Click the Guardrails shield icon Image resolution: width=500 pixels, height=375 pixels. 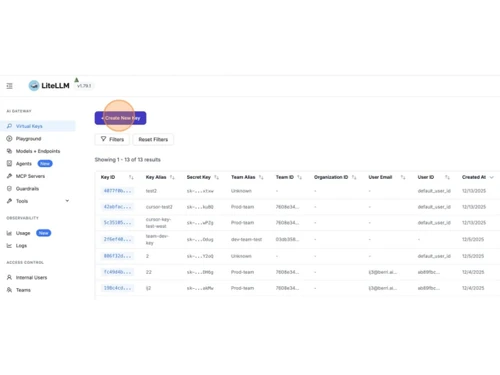[x=9, y=188]
